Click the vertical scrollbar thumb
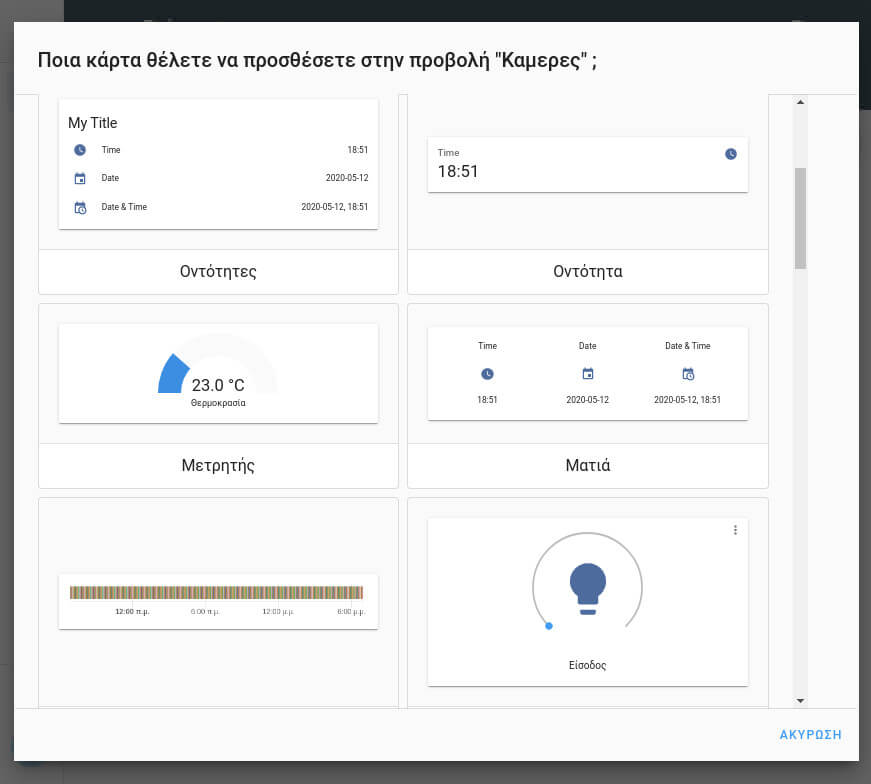 pyautogui.click(x=800, y=218)
